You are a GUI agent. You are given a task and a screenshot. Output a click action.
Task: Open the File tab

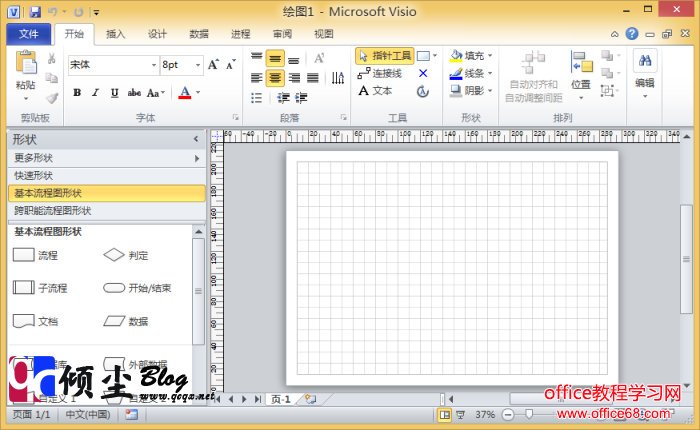pyautogui.click(x=29, y=34)
